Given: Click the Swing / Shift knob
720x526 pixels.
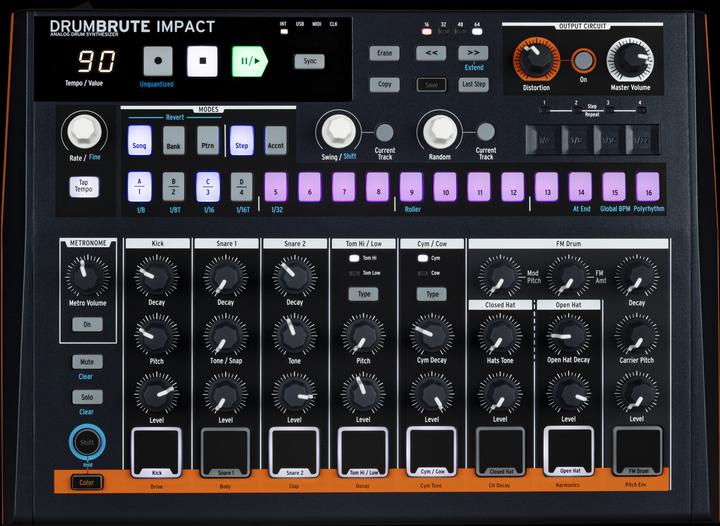Looking at the screenshot, I should click(x=339, y=131).
